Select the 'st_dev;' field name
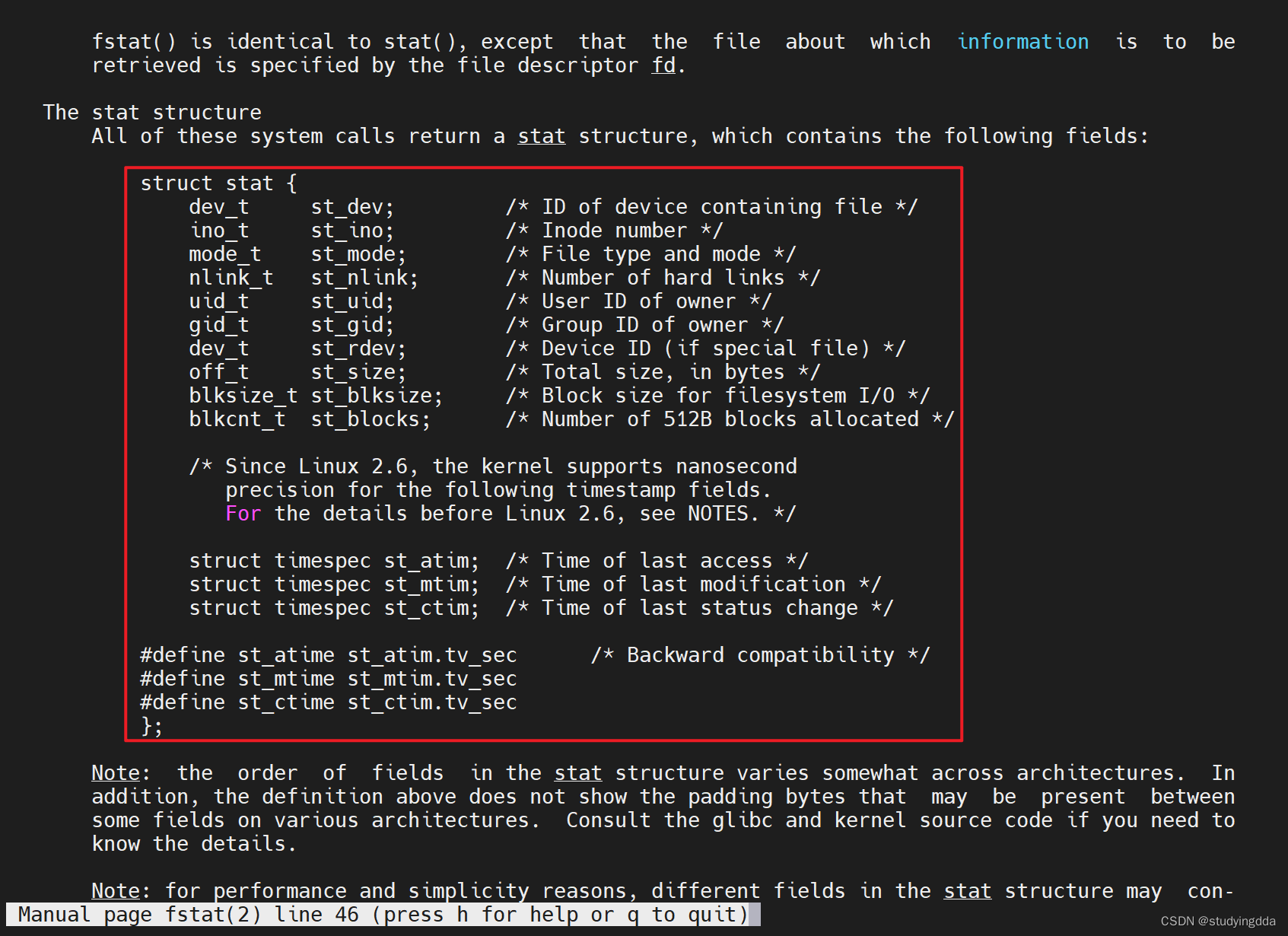The height and width of the screenshot is (936, 1288). coord(353,207)
